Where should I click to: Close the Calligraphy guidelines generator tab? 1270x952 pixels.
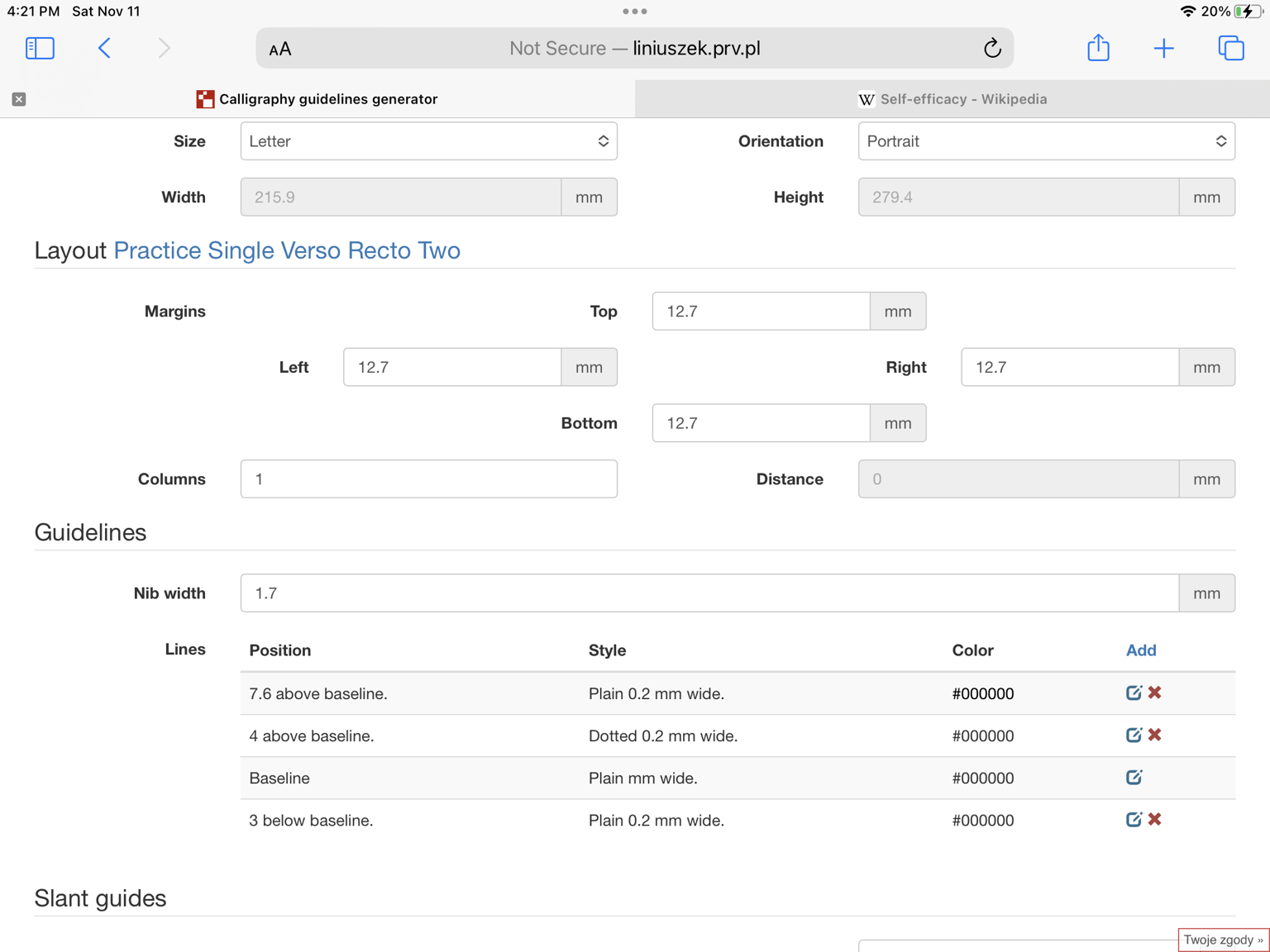[19, 99]
